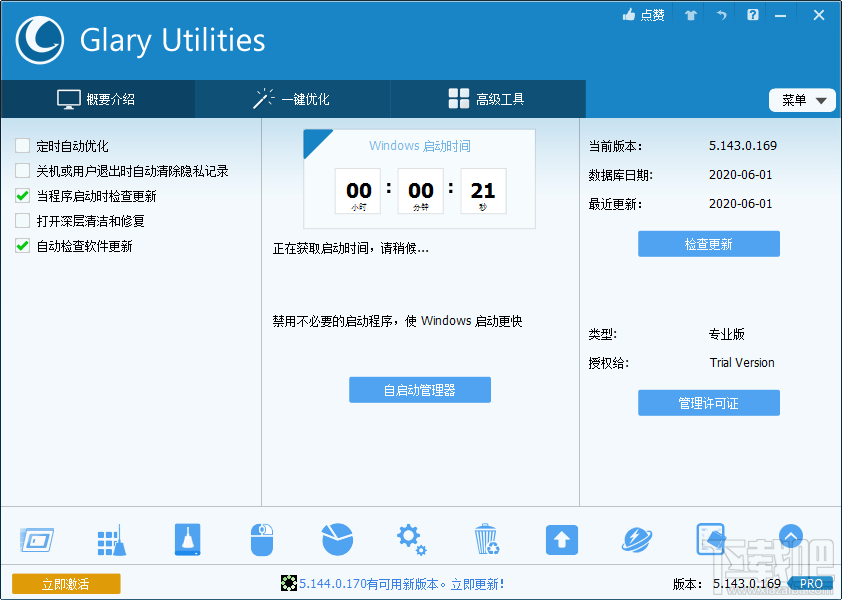
Task: Open the update arrow tool at the bottom
Action: pyautogui.click(x=561, y=539)
